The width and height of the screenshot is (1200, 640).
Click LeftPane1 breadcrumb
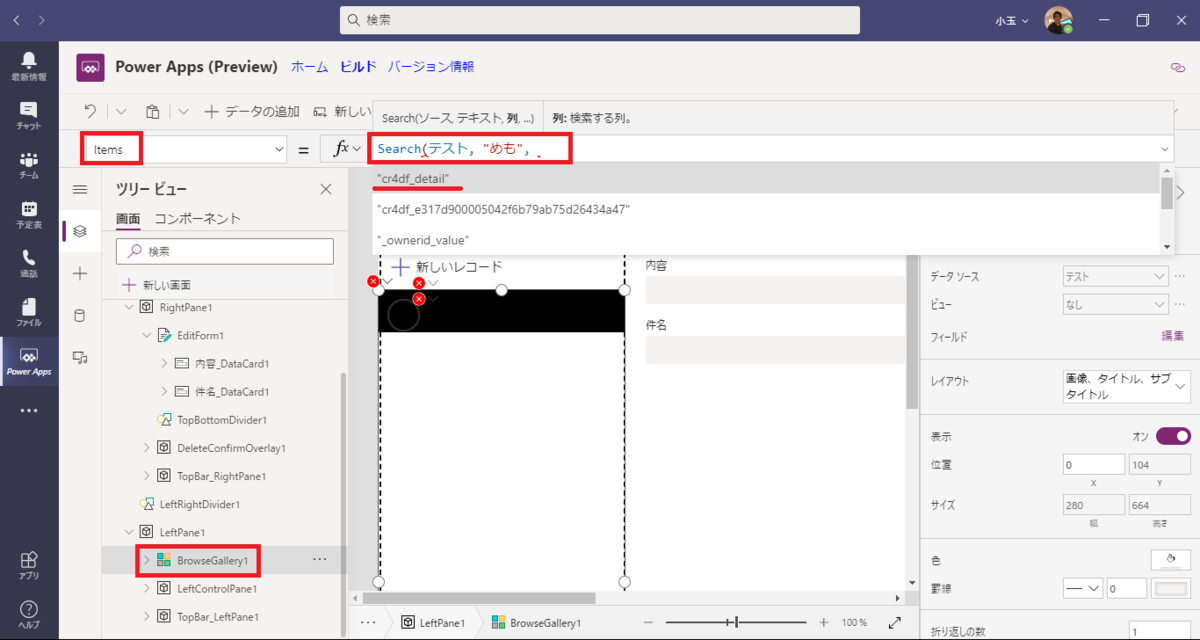point(433,622)
